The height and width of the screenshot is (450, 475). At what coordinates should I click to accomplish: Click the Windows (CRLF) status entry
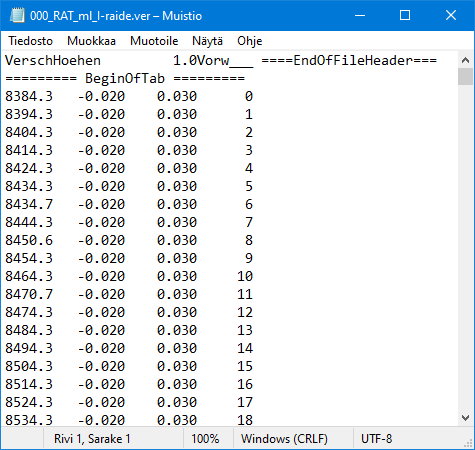[284, 439]
